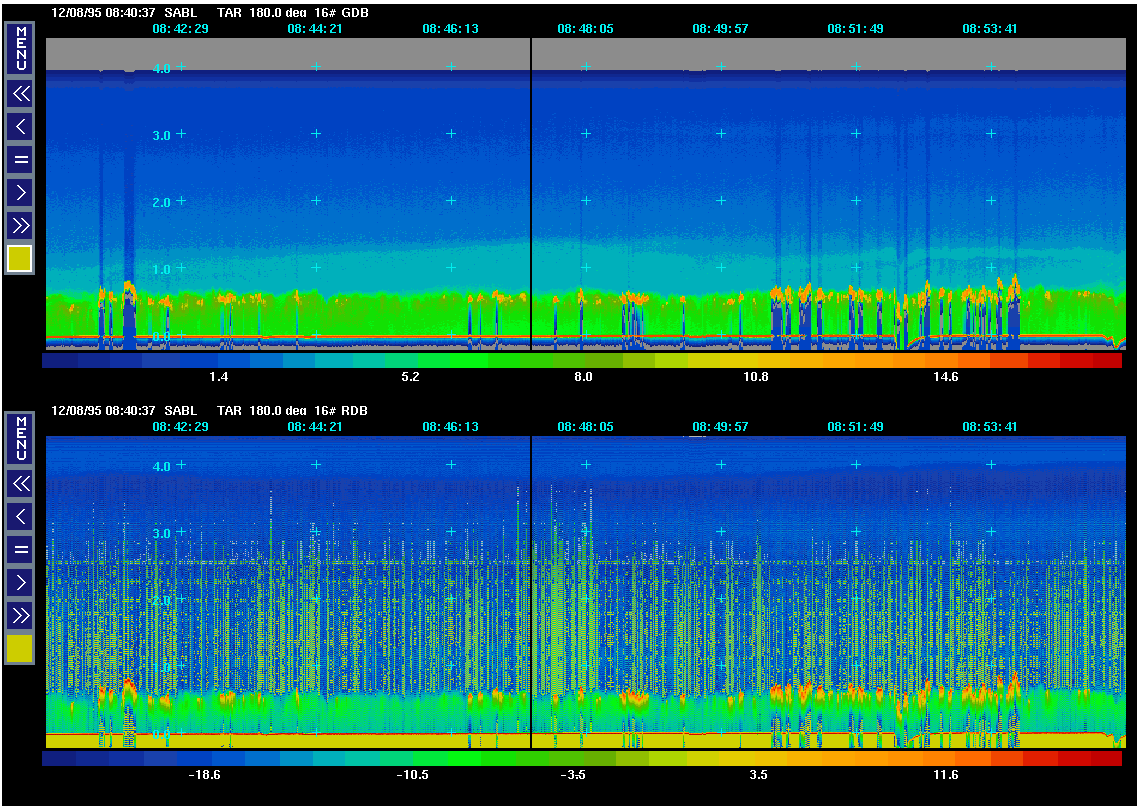The image size is (1141, 810).
Task: Click double-right fast-forward arrow in RDB panel
Action: click(x=20, y=614)
